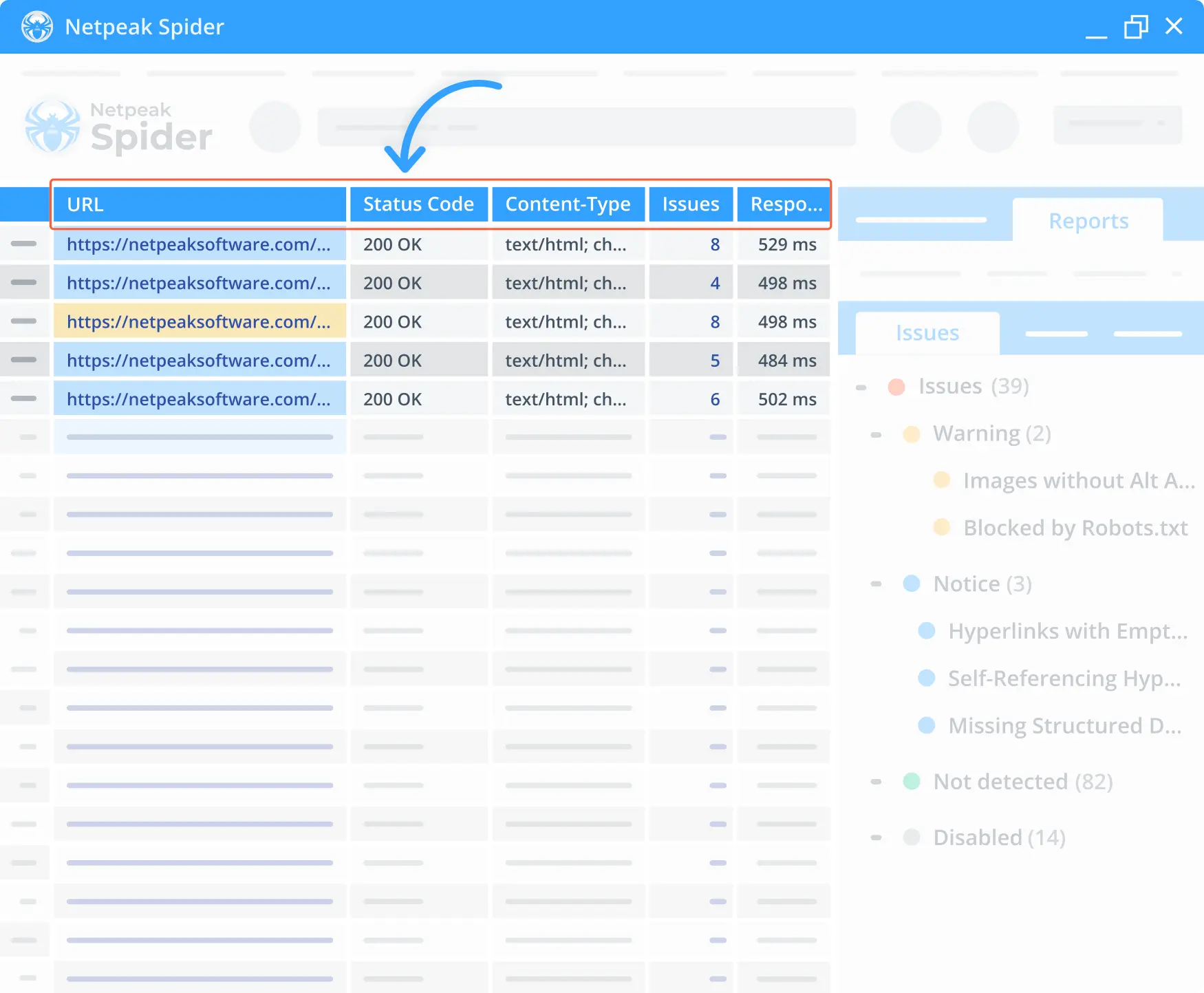This screenshot has height=993, width=1204.
Task: Collapse the Warning (2) group
Action: coord(876,435)
